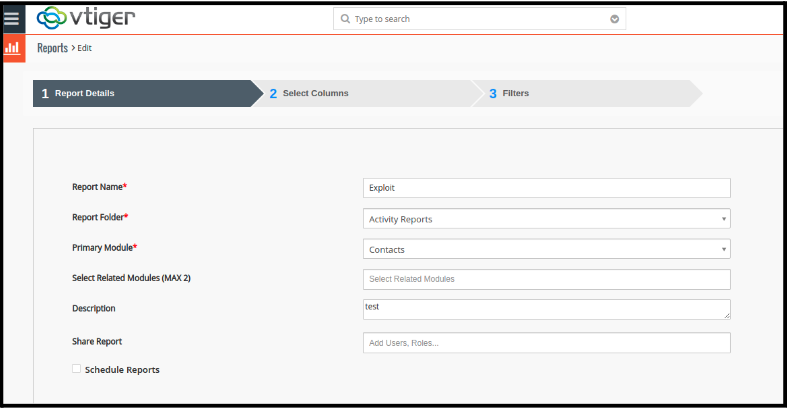
Task: Click the Share Report users field
Action: tap(546, 343)
